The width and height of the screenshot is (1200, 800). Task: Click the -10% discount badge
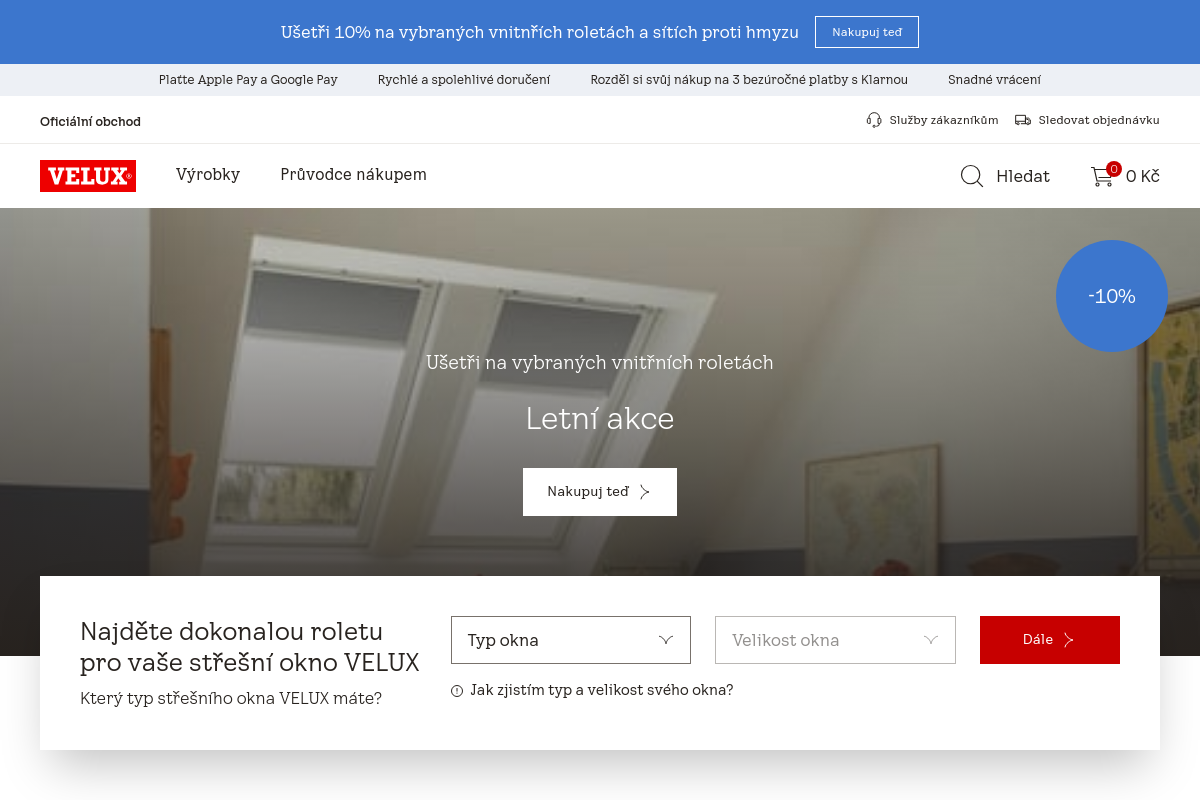pyautogui.click(x=1112, y=296)
